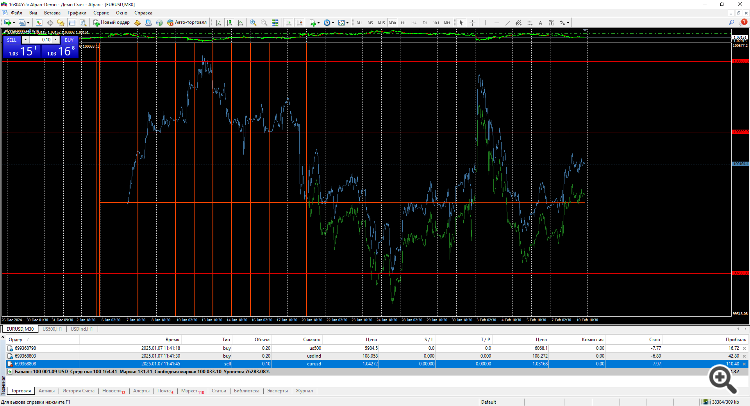Open the Окно menu
Viewport: 750px width, 406px height.
[121, 13]
